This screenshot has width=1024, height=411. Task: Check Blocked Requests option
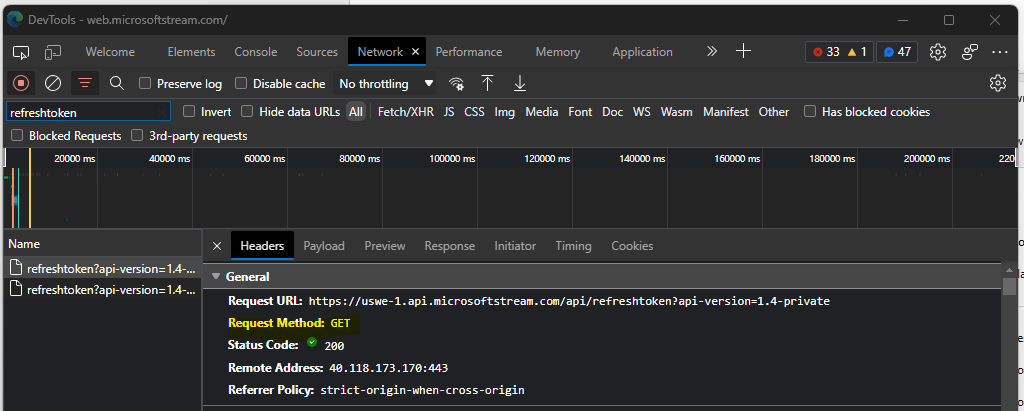tap(17, 135)
